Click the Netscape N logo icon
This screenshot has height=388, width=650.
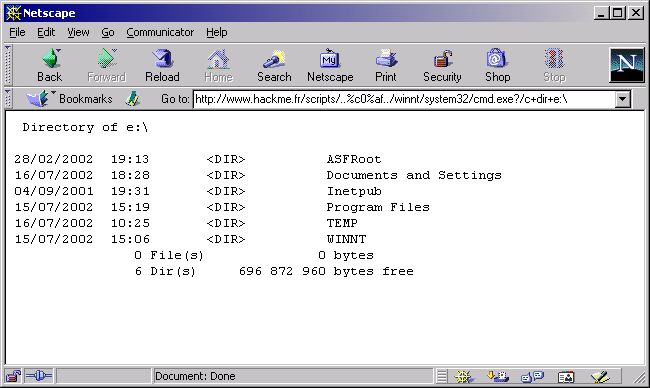627,65
